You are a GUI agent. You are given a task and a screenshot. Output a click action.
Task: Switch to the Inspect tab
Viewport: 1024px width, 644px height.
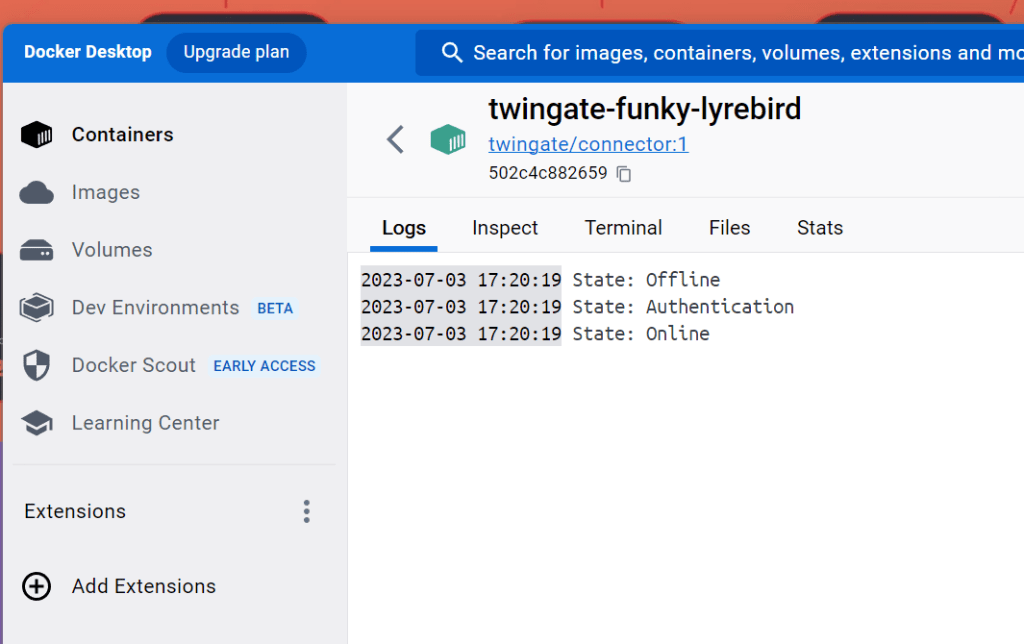[505, 228]
